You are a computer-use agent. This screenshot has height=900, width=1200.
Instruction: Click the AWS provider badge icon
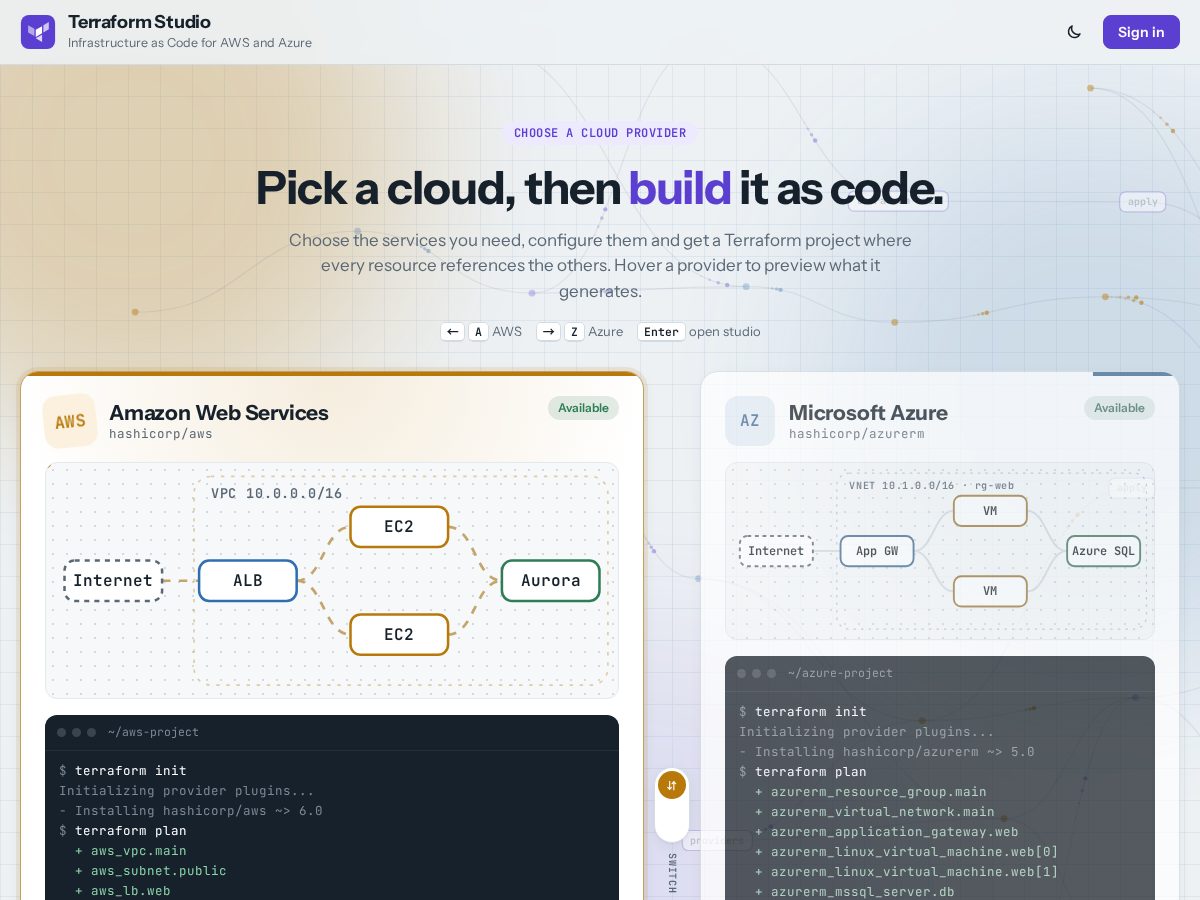(70, 421)
